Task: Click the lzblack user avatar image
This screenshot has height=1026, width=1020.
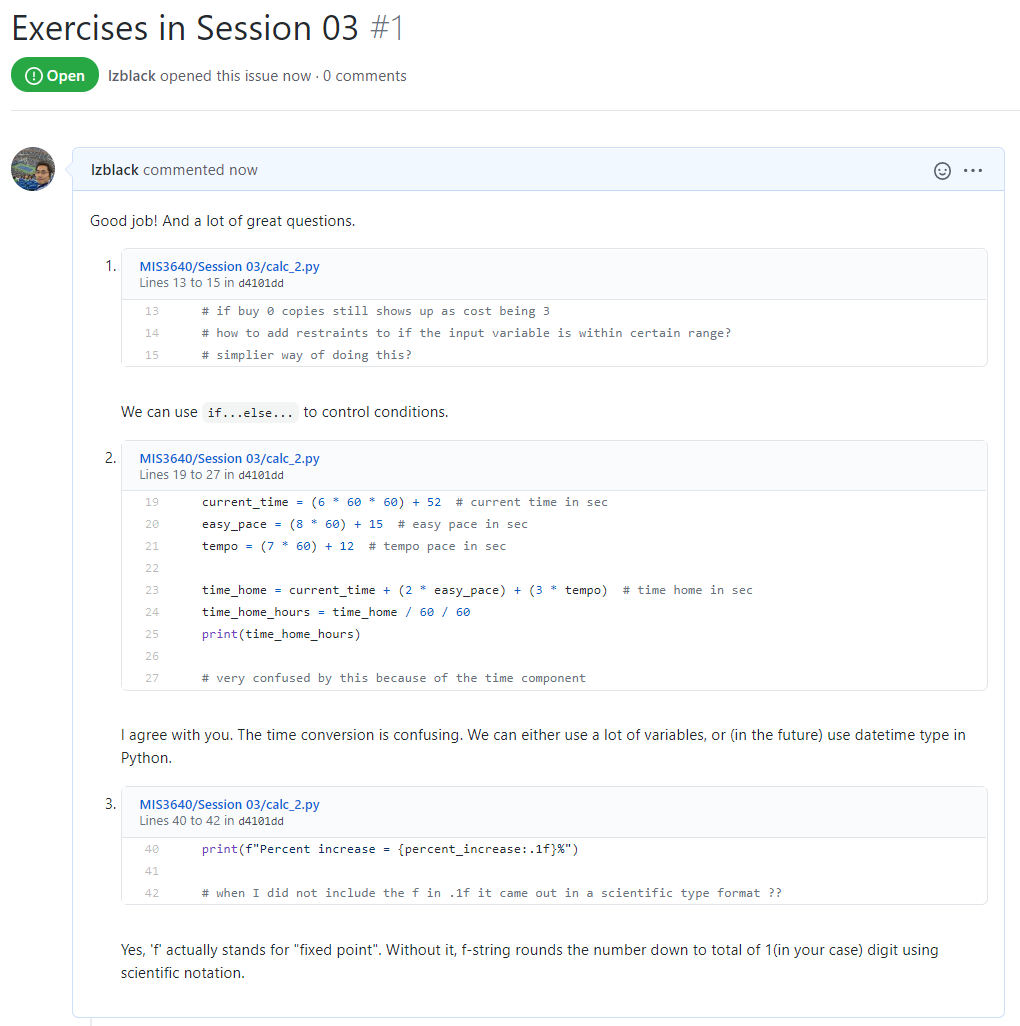Action: [33, 169]
